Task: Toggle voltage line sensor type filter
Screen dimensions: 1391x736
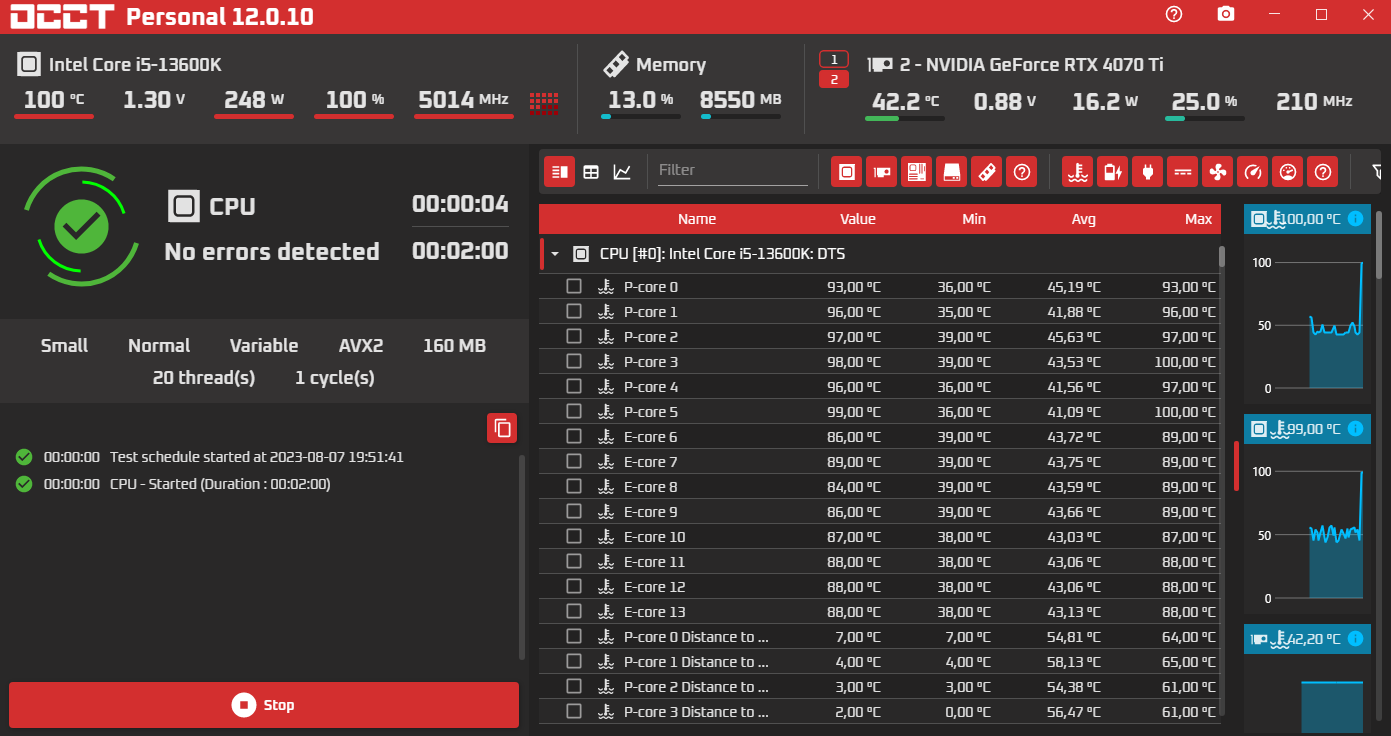Action: tap(1183, 172)
